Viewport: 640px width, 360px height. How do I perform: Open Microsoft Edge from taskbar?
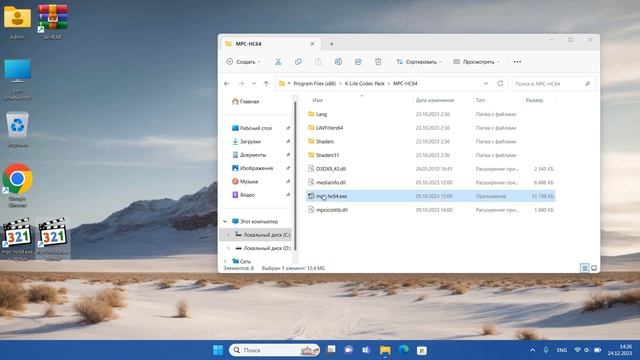pos(404,350)
